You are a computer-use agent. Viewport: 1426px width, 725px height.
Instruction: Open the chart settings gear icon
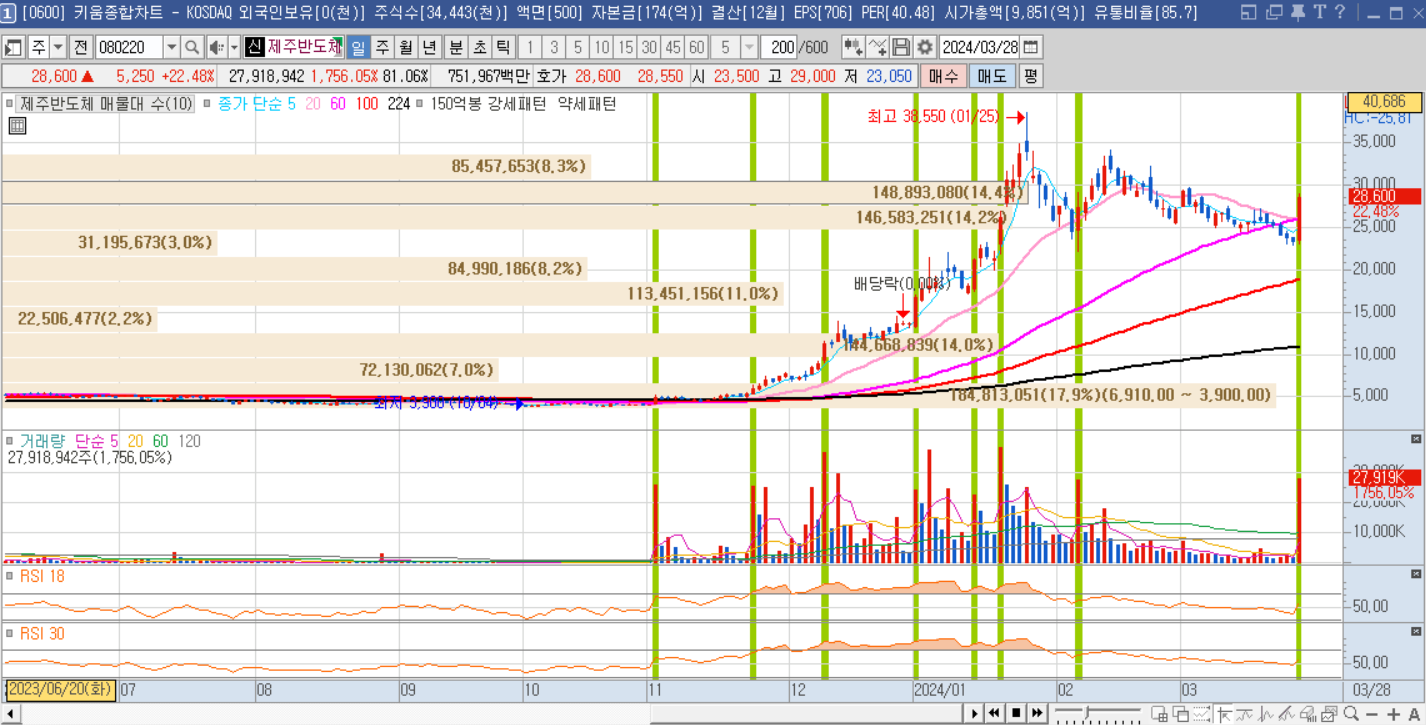point(925,47)
